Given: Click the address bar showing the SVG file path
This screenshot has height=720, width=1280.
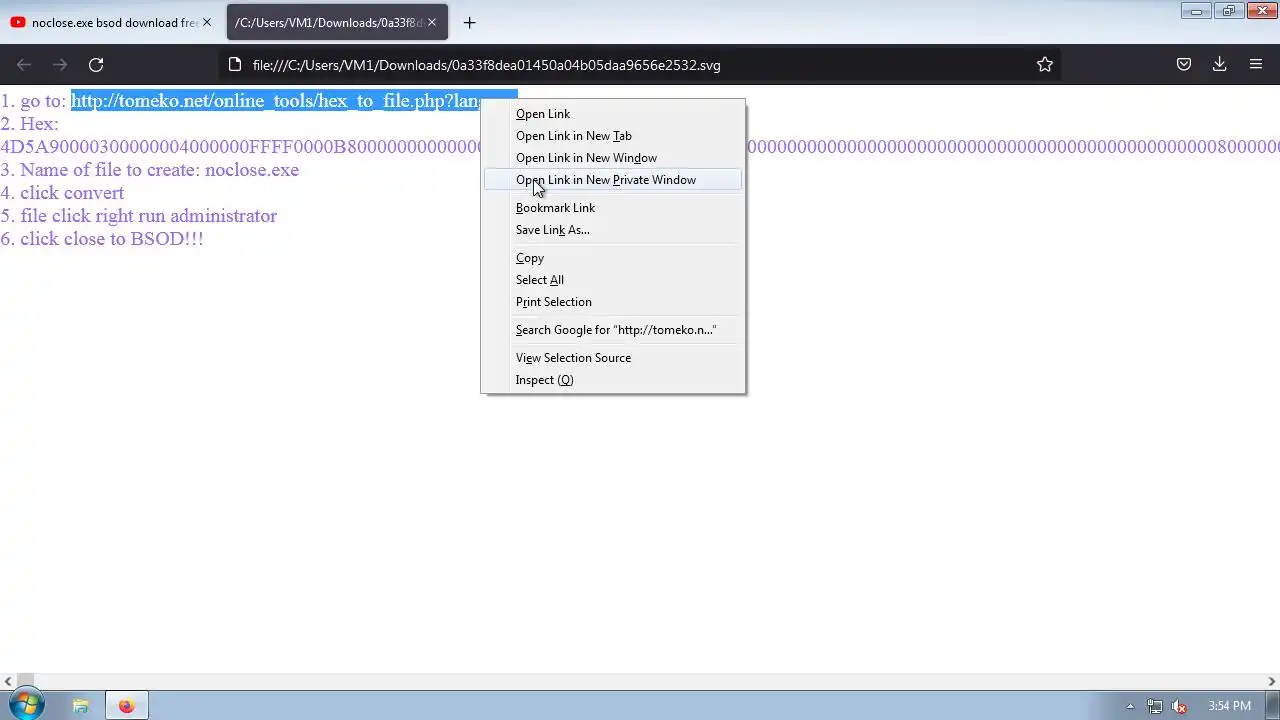Looking at the screenshot, I should 638,65.
